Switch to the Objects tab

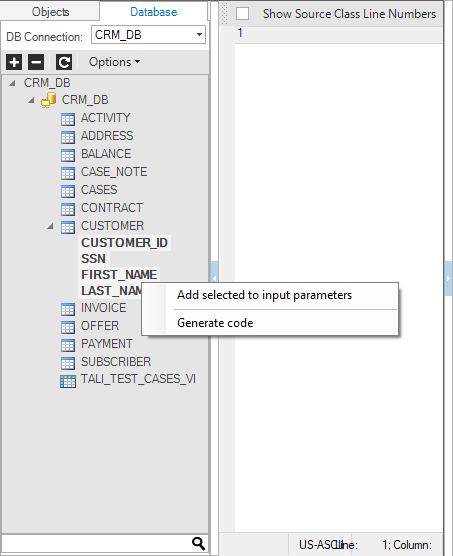click(x=50, y=12)
